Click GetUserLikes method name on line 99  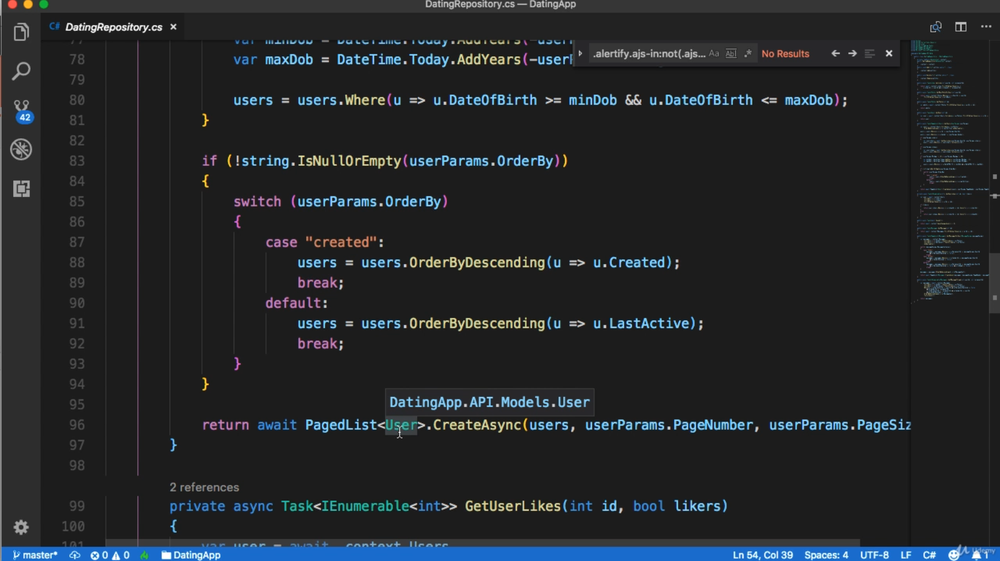pos(513,506)
